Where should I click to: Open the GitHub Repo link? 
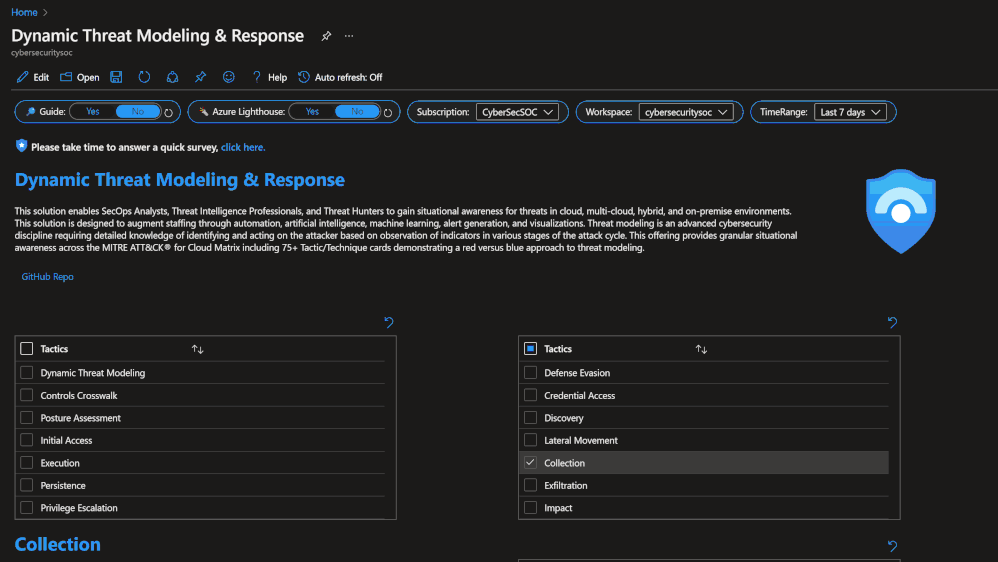tap(48, 276)
